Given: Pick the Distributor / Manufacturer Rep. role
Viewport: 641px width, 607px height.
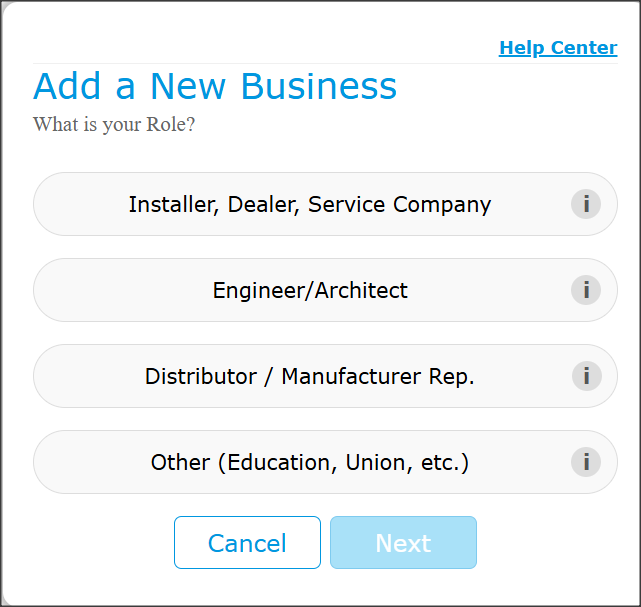Looking at the screenshot, I should point(310,376).
